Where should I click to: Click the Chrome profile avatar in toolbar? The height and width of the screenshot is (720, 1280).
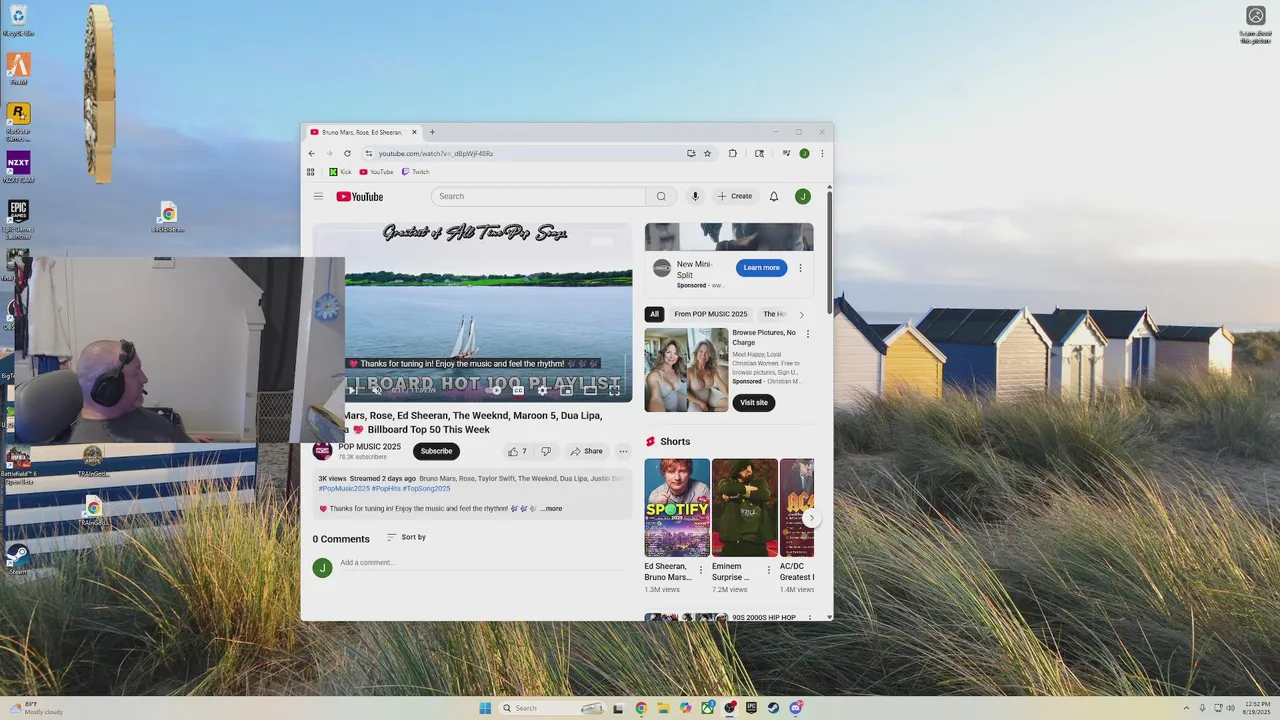(x=804, y=153)
